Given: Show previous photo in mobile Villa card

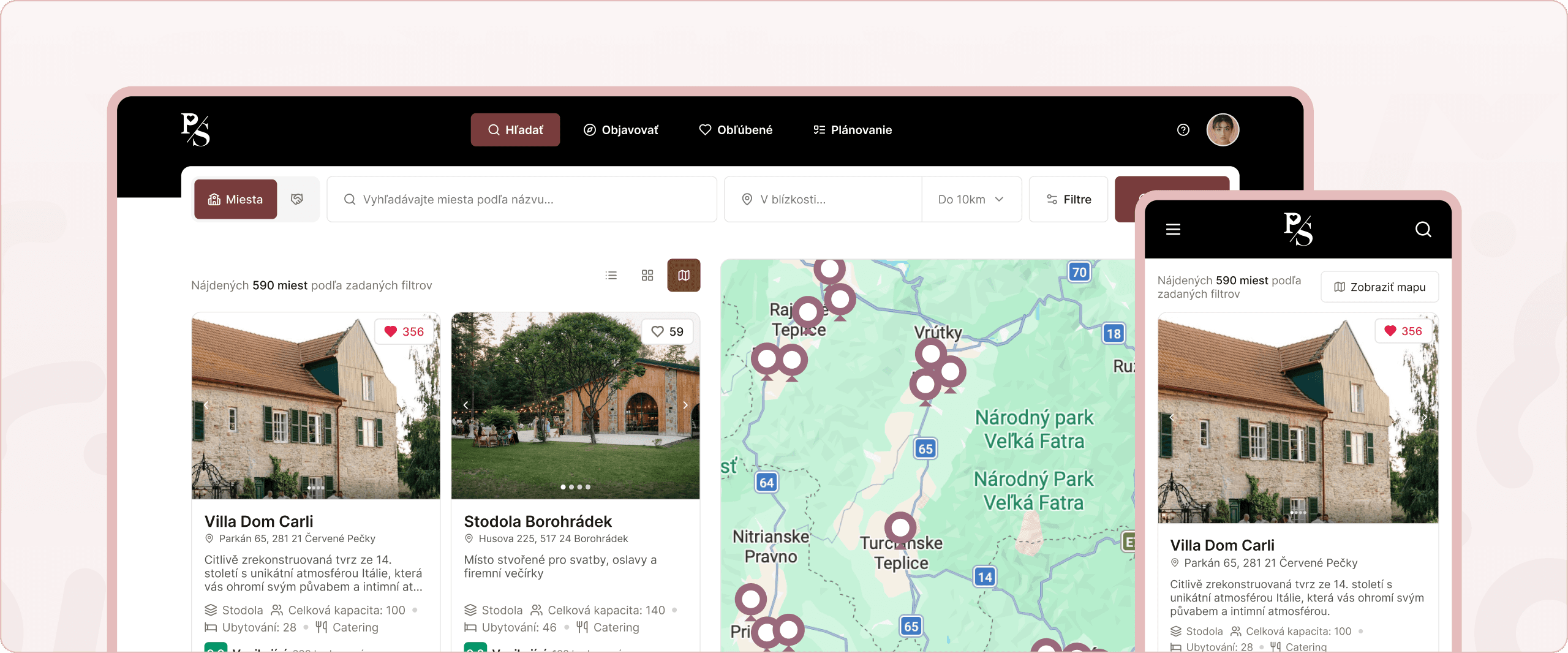Looking at the screenshot, I should 1172,417.
